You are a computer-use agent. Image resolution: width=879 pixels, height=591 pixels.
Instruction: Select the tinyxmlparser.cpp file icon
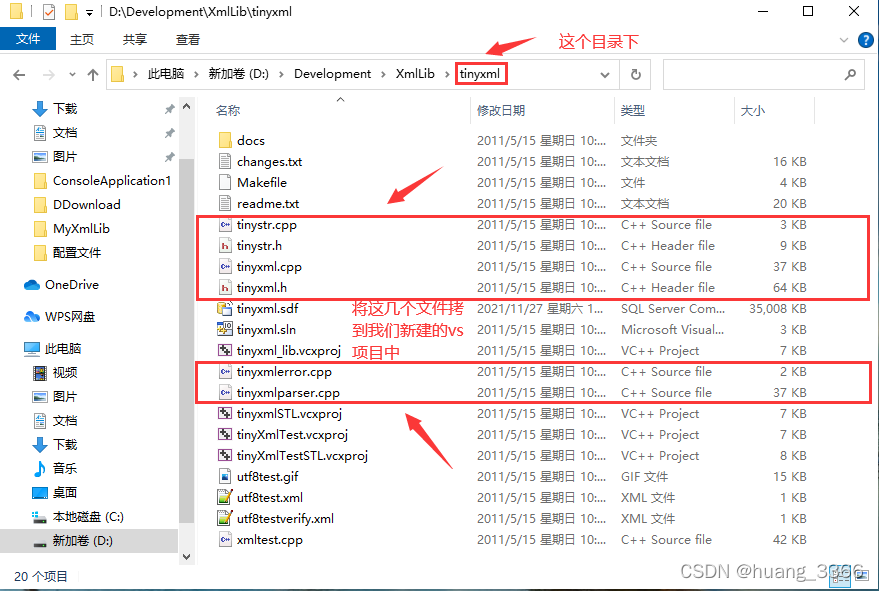(225, 393)
